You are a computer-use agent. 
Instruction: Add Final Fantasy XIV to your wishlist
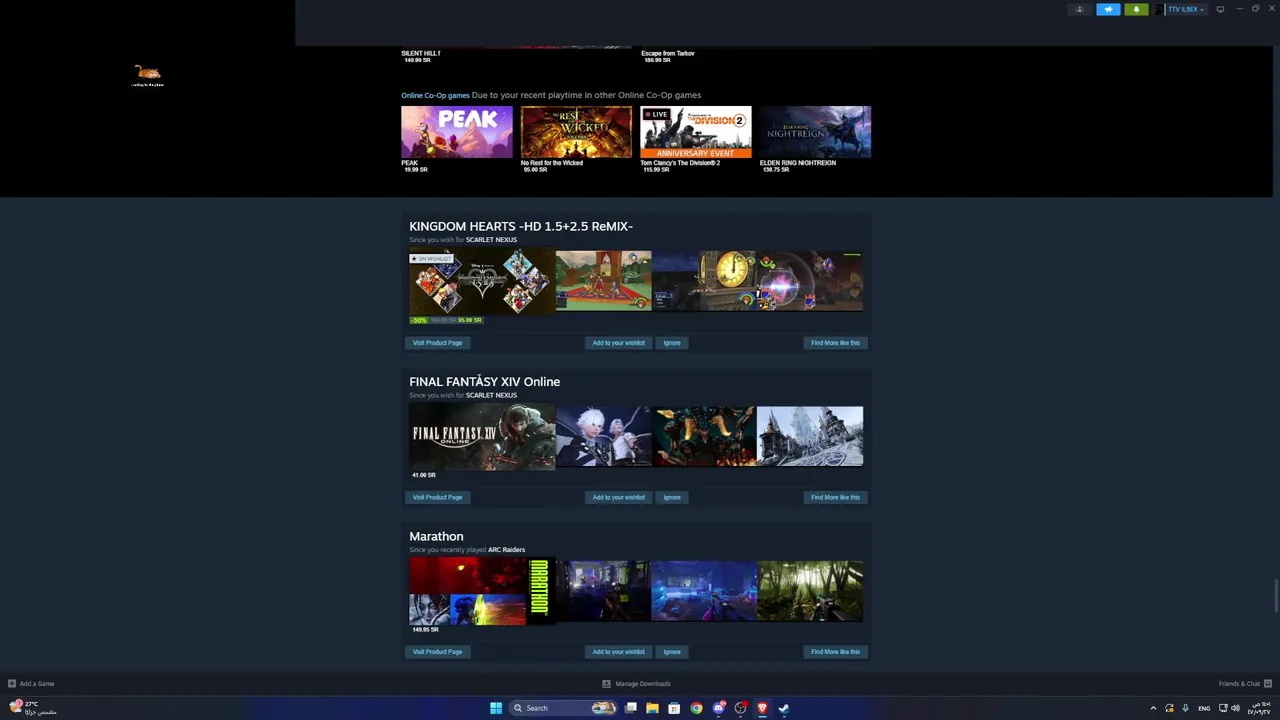618,497
